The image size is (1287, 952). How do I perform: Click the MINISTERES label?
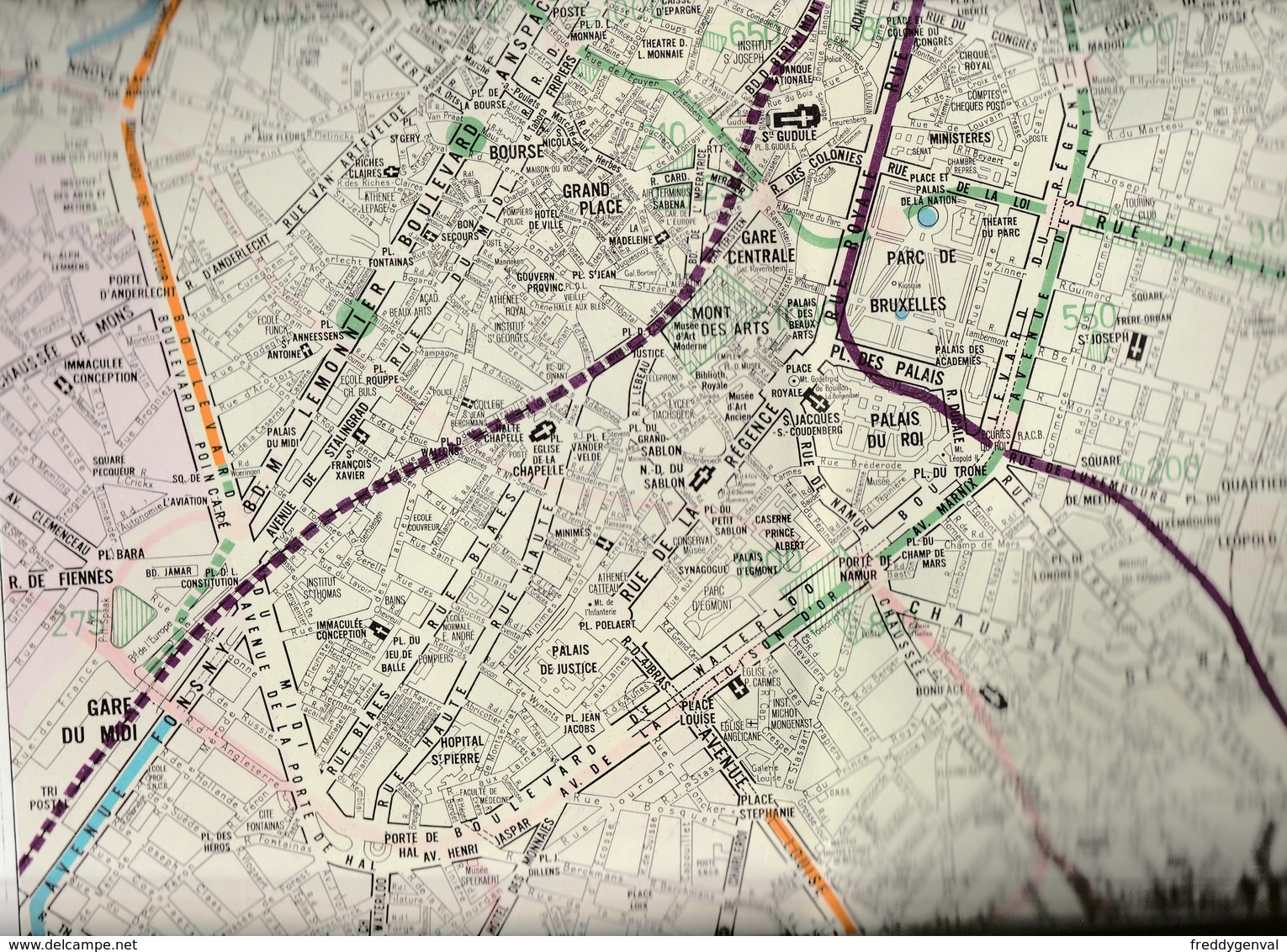(961, 137)
